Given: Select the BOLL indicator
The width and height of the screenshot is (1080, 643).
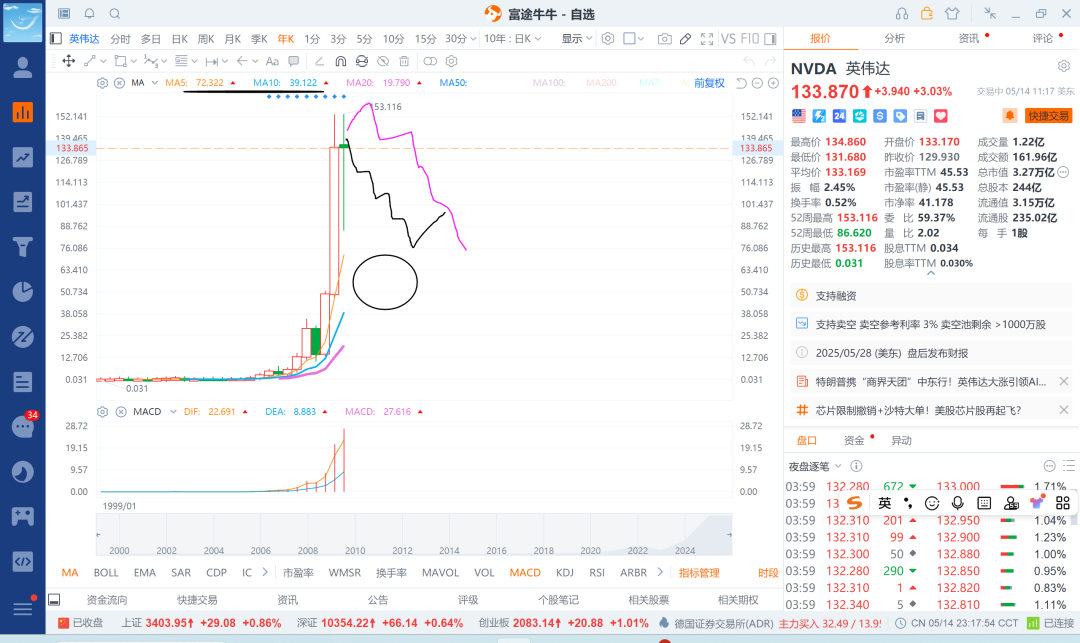Looking at the screenshot, I should (x=106, y=572).
